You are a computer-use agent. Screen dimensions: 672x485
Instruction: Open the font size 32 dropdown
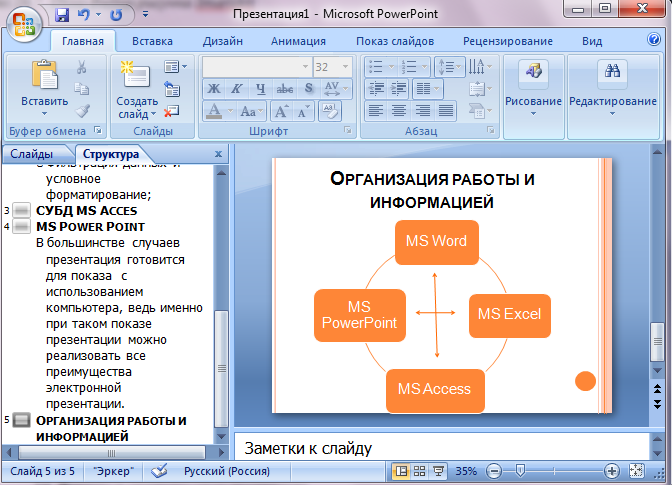pyautogui.click(x=345, y=67)
